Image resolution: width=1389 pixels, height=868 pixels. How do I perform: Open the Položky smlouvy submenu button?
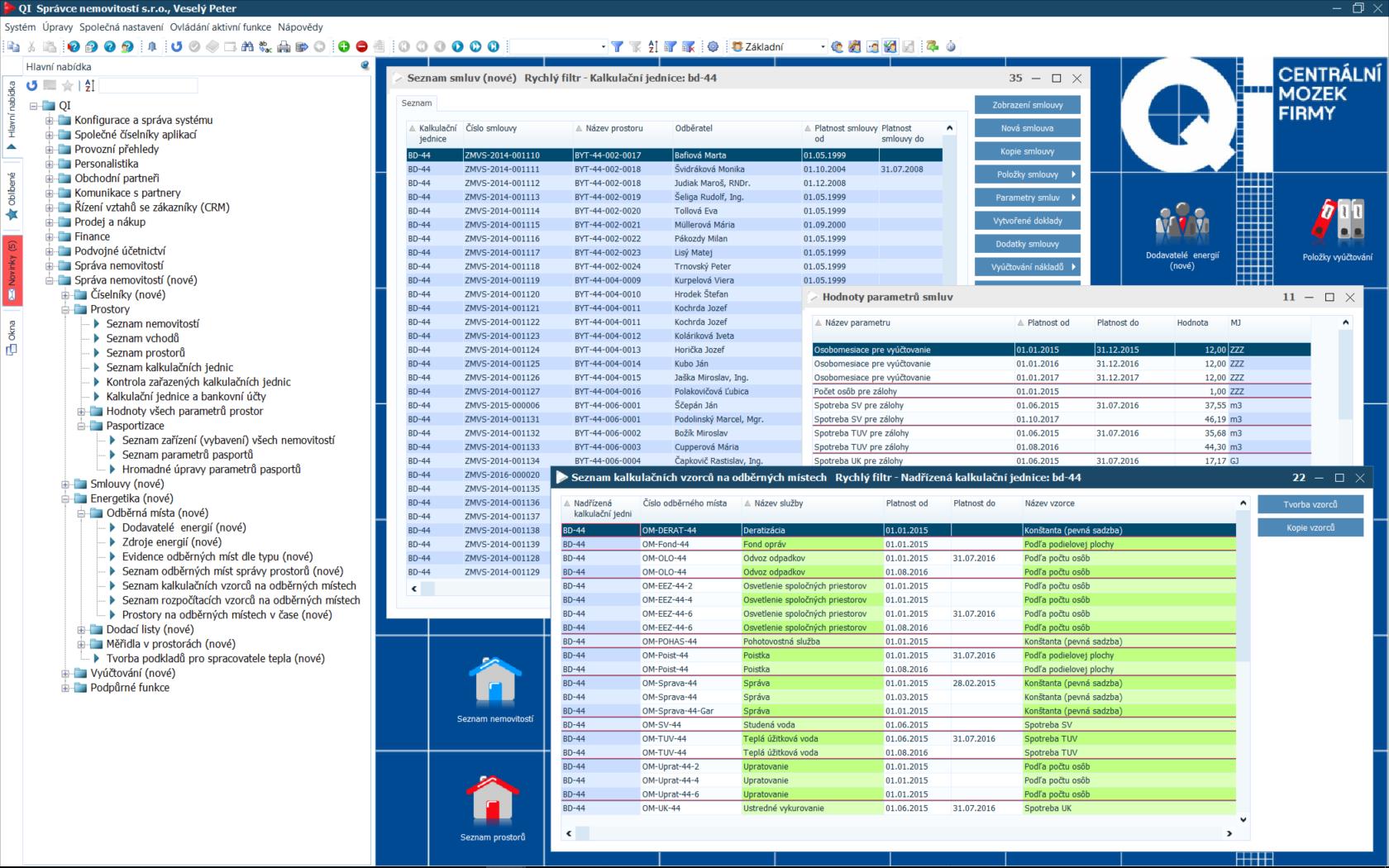tap(1028, 174)
